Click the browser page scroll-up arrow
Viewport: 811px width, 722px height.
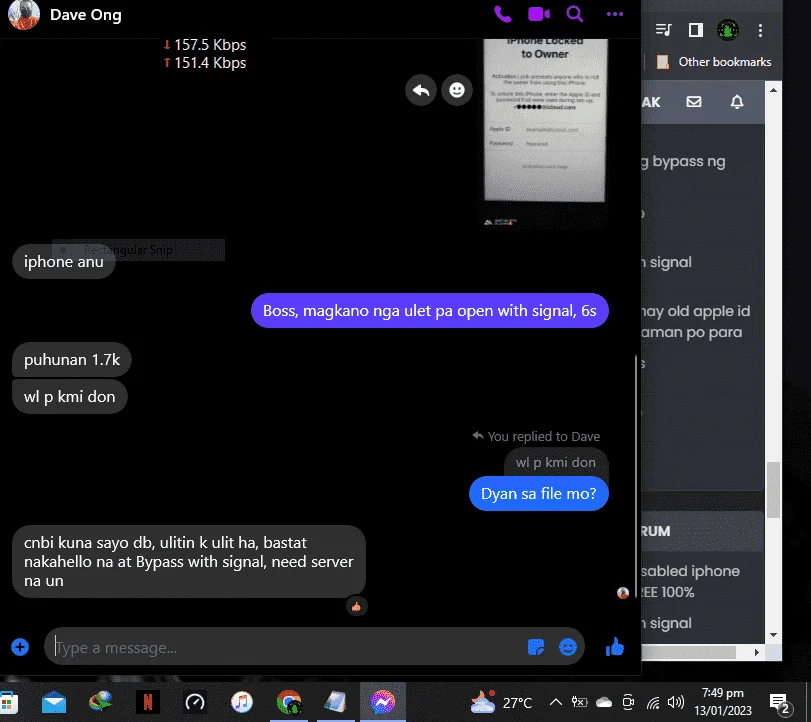tap(773, 90)
